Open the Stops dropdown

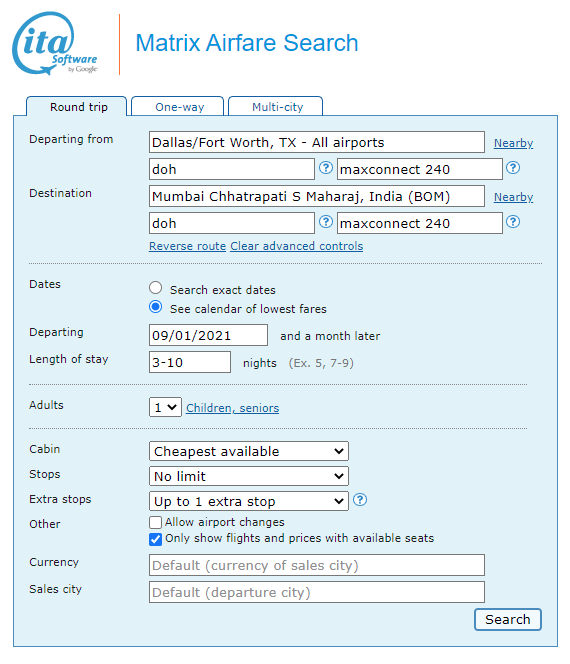click(249, 476)
